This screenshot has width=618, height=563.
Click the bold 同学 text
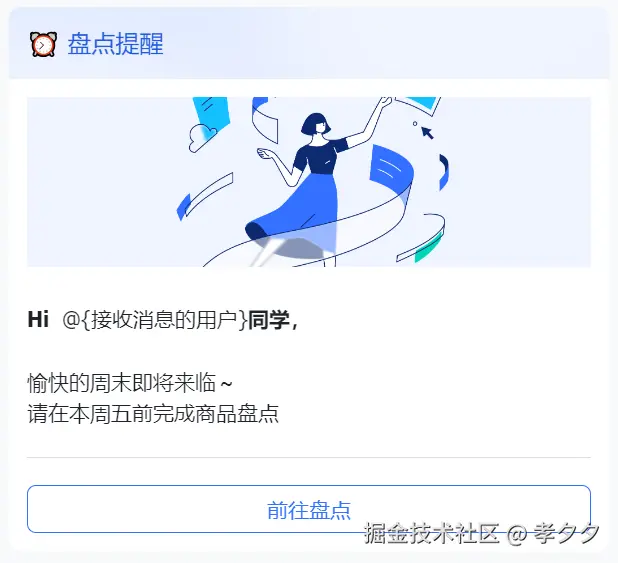tap(269, 319)
